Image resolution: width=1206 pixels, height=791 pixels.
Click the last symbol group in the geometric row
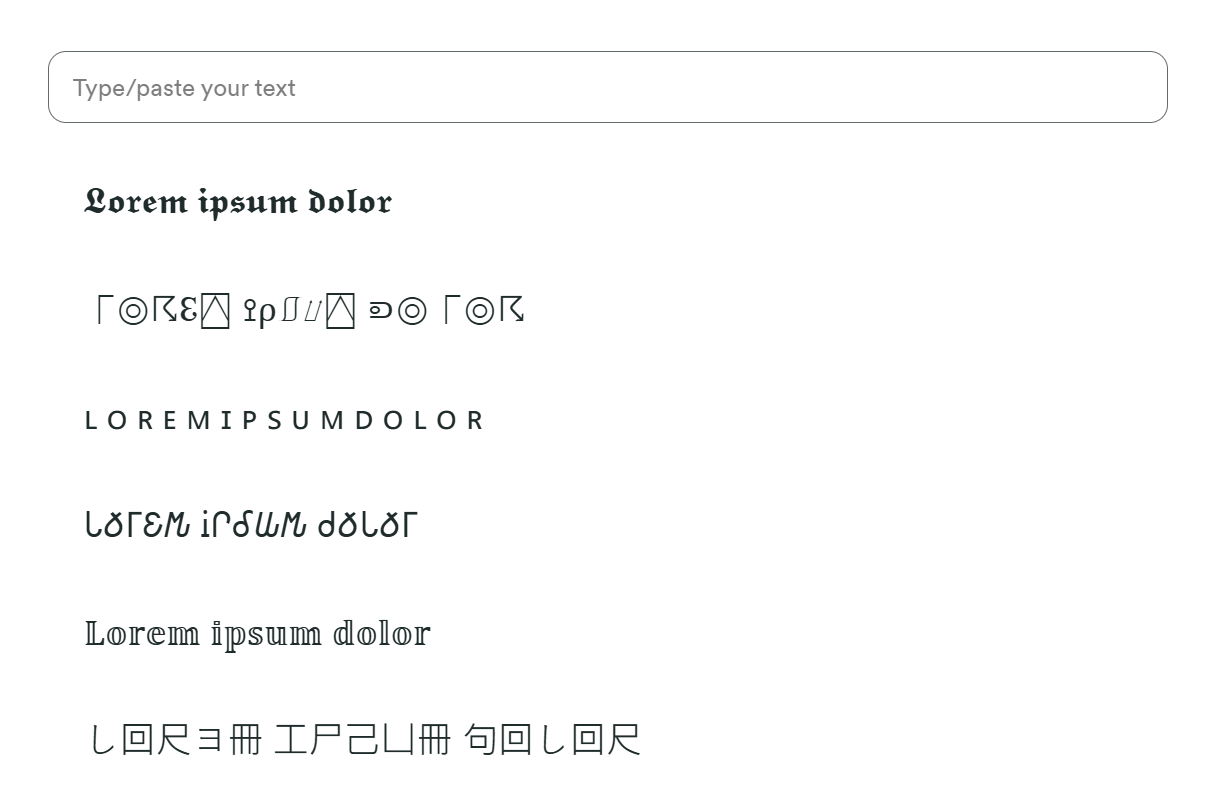(441, 312)
